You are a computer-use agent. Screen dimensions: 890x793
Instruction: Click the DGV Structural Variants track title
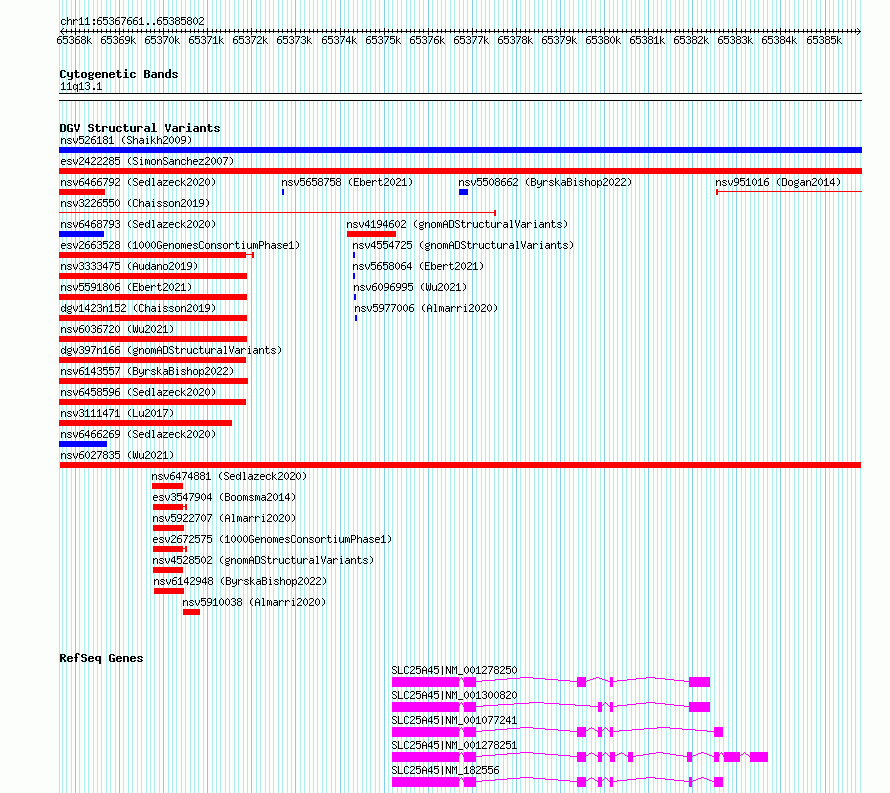coord(140,128)
